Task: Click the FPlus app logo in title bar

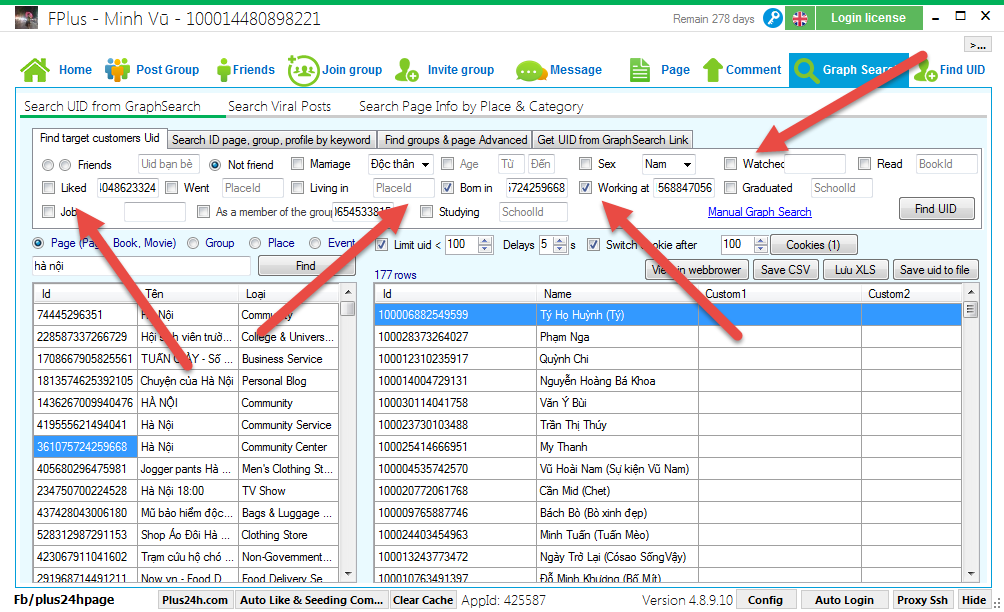Action: 26,18
